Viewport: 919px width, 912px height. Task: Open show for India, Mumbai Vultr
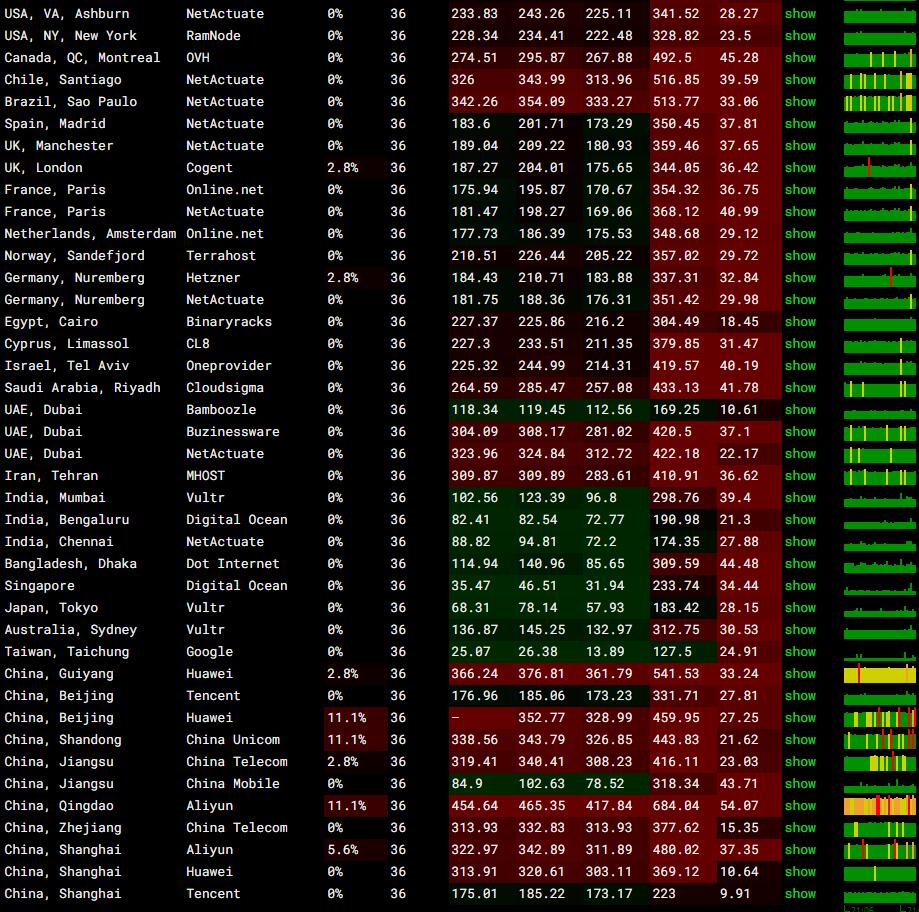[x=800, y=498]
